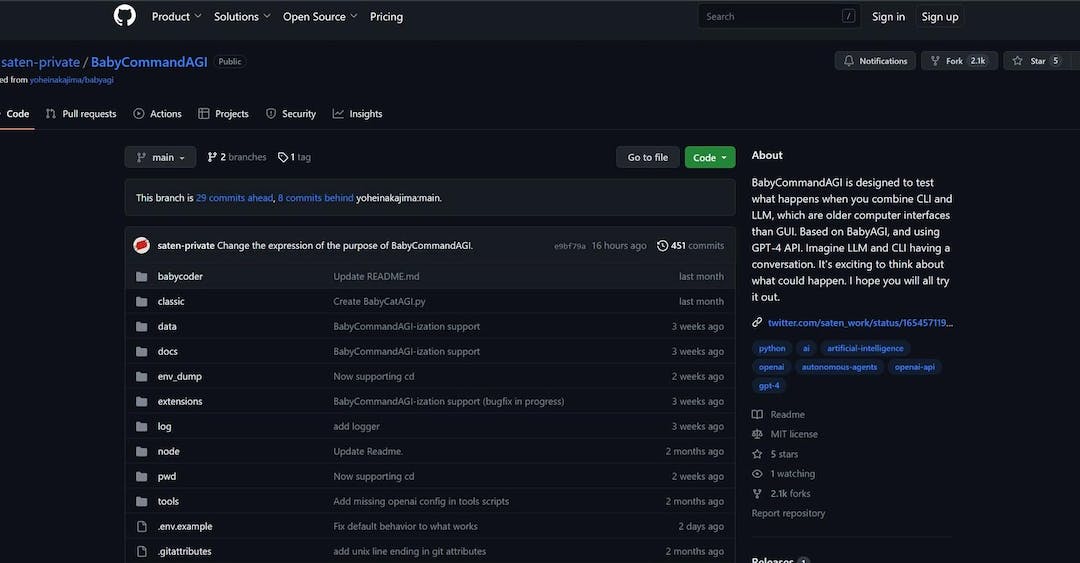Image resolution: width=1080 pixels, height=563 pixels.
Task: Switch to the Code tab
Action: pyautogui.click(x=17, y=114)
